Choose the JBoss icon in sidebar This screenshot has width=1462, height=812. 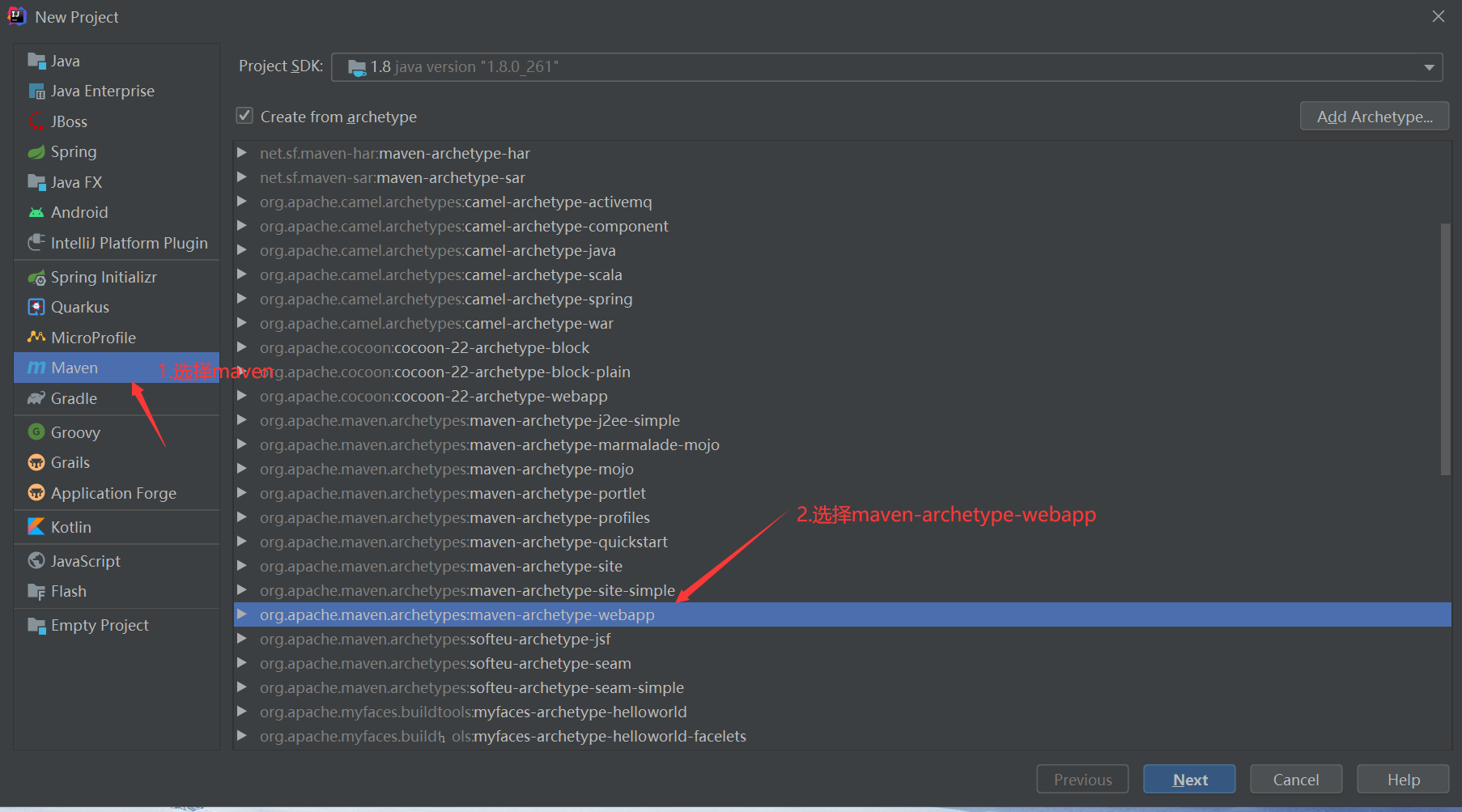coord(36,121)
